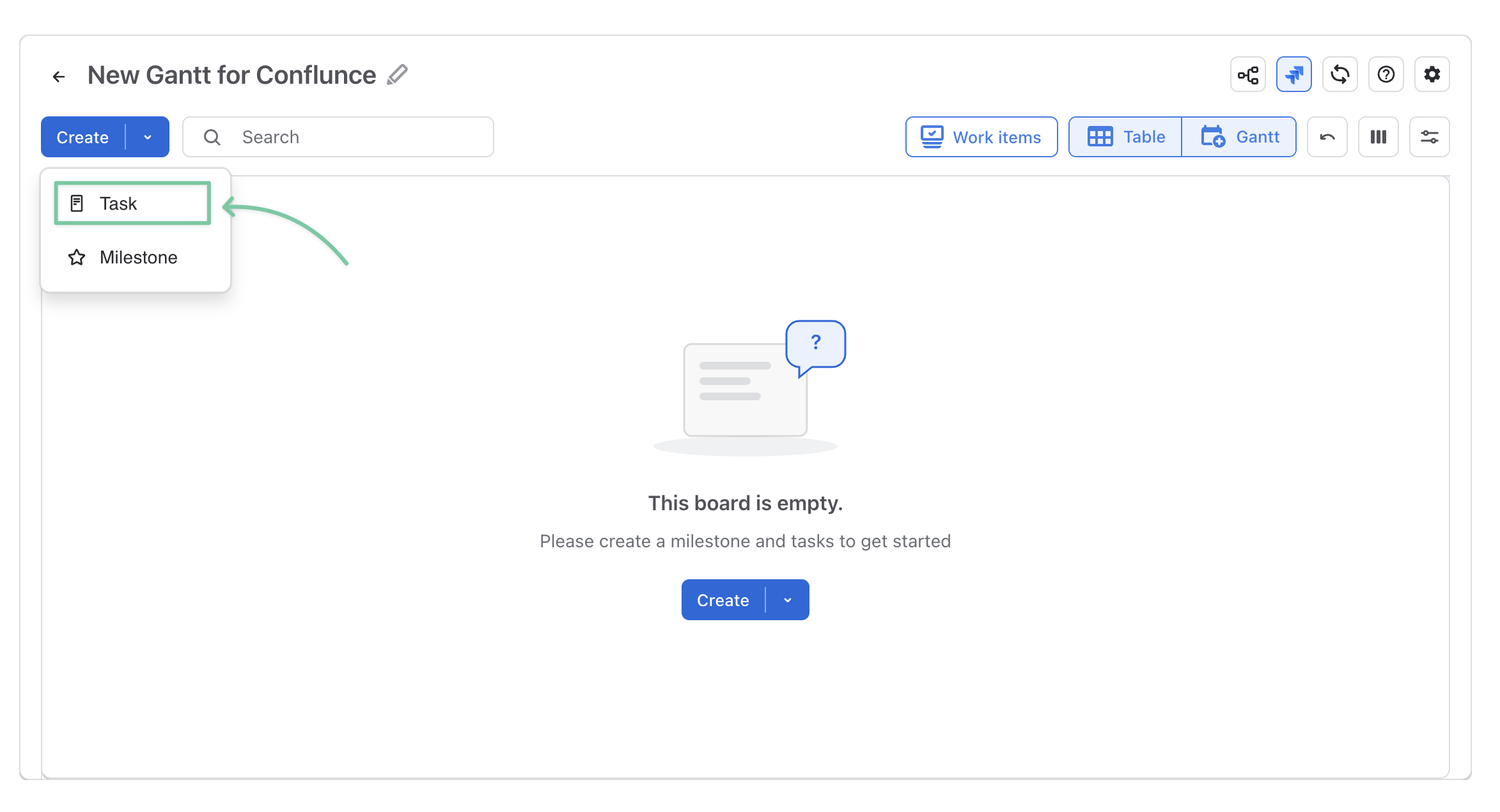Switch to Gantt view
The height and width of the screenshot is (812, 1500).
(1239, 137)
